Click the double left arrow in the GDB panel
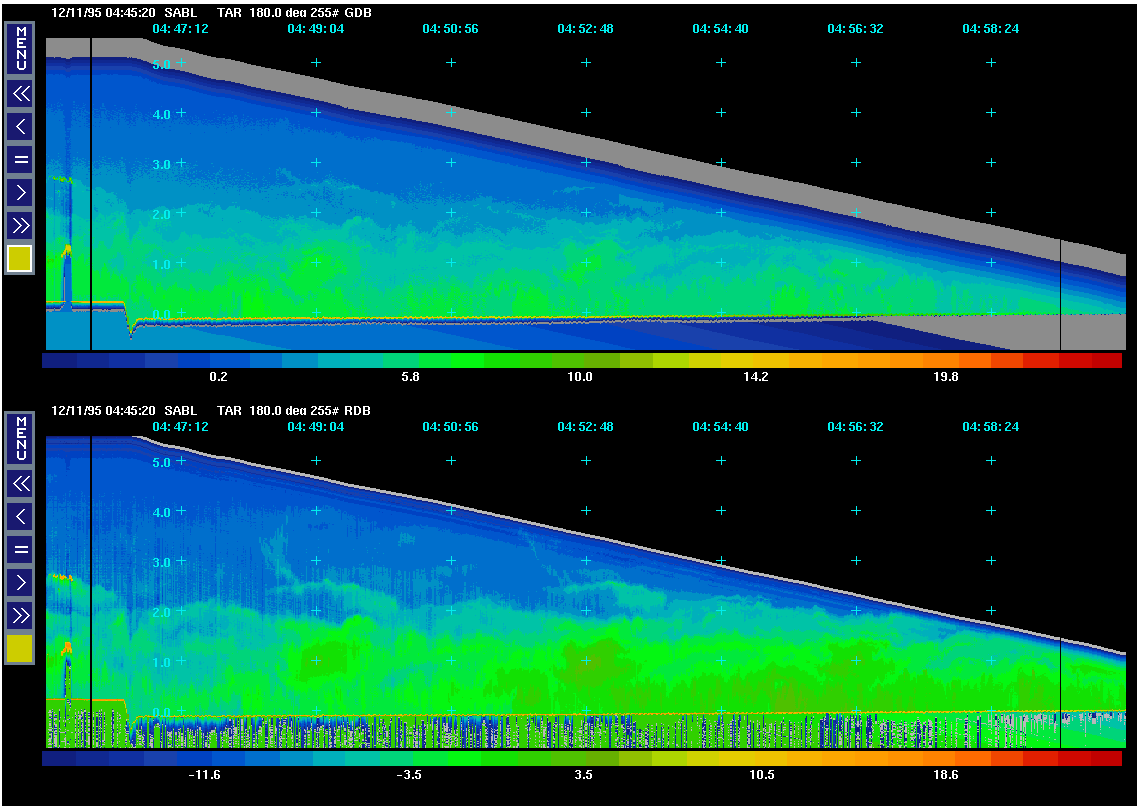The width and height of the screenshot is (1141, 810). 20,95
